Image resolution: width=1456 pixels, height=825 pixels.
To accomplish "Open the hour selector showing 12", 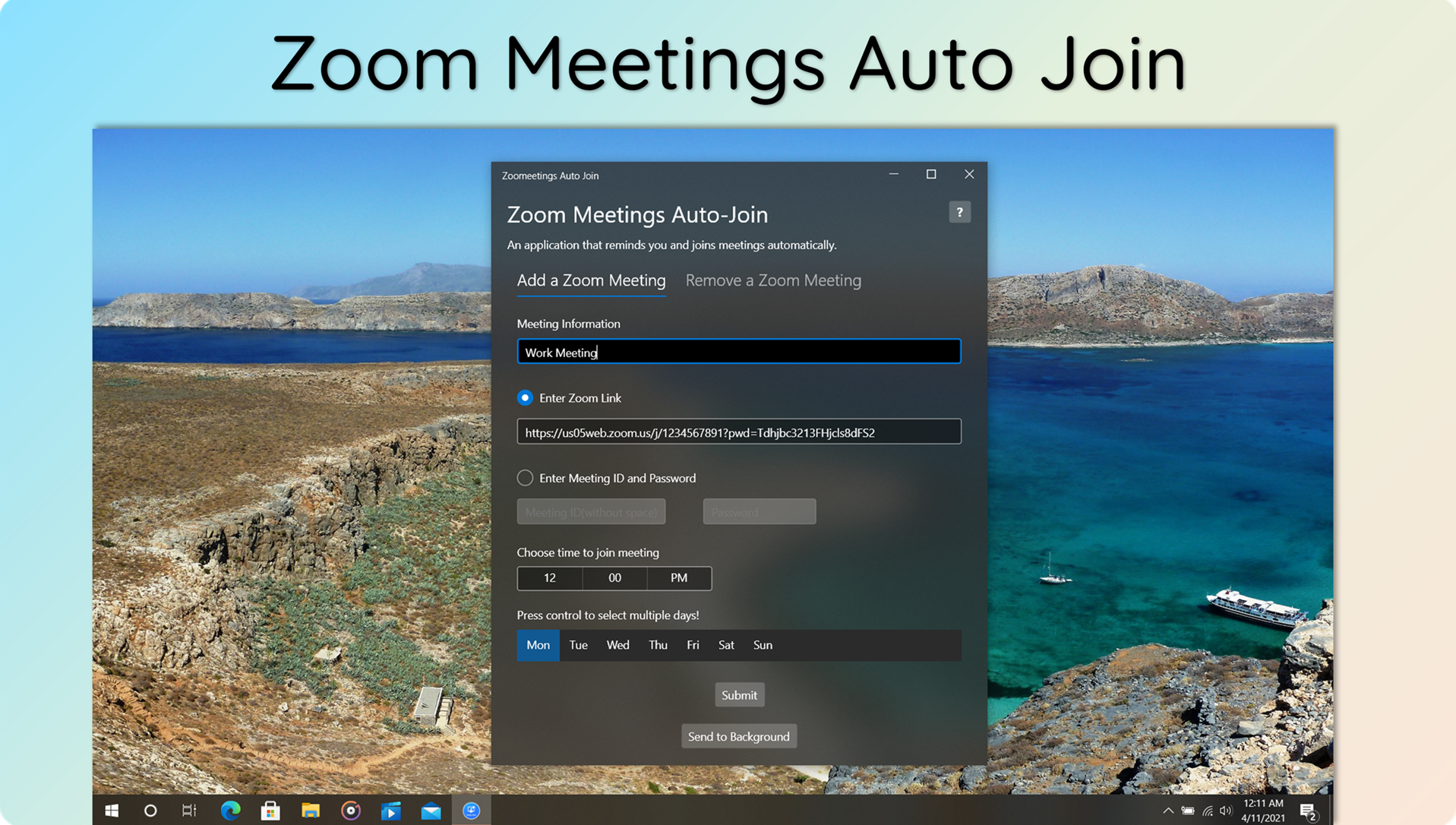I will [x=549, y=578].
